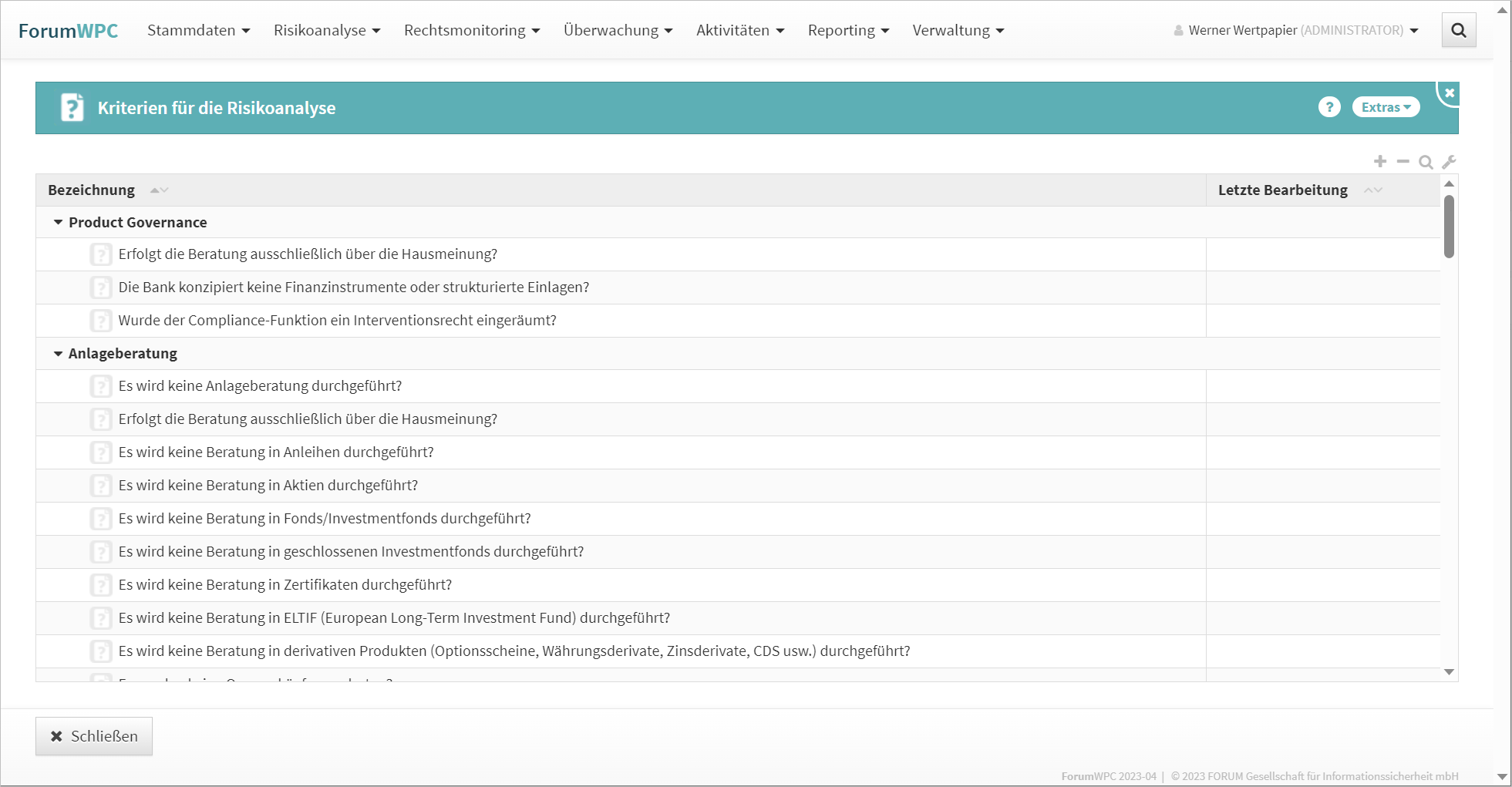Select 'Es wird keine Beratung in Zertifikaten durchgeführt?'
1512x787 pixels.
(x=285, y=585)
